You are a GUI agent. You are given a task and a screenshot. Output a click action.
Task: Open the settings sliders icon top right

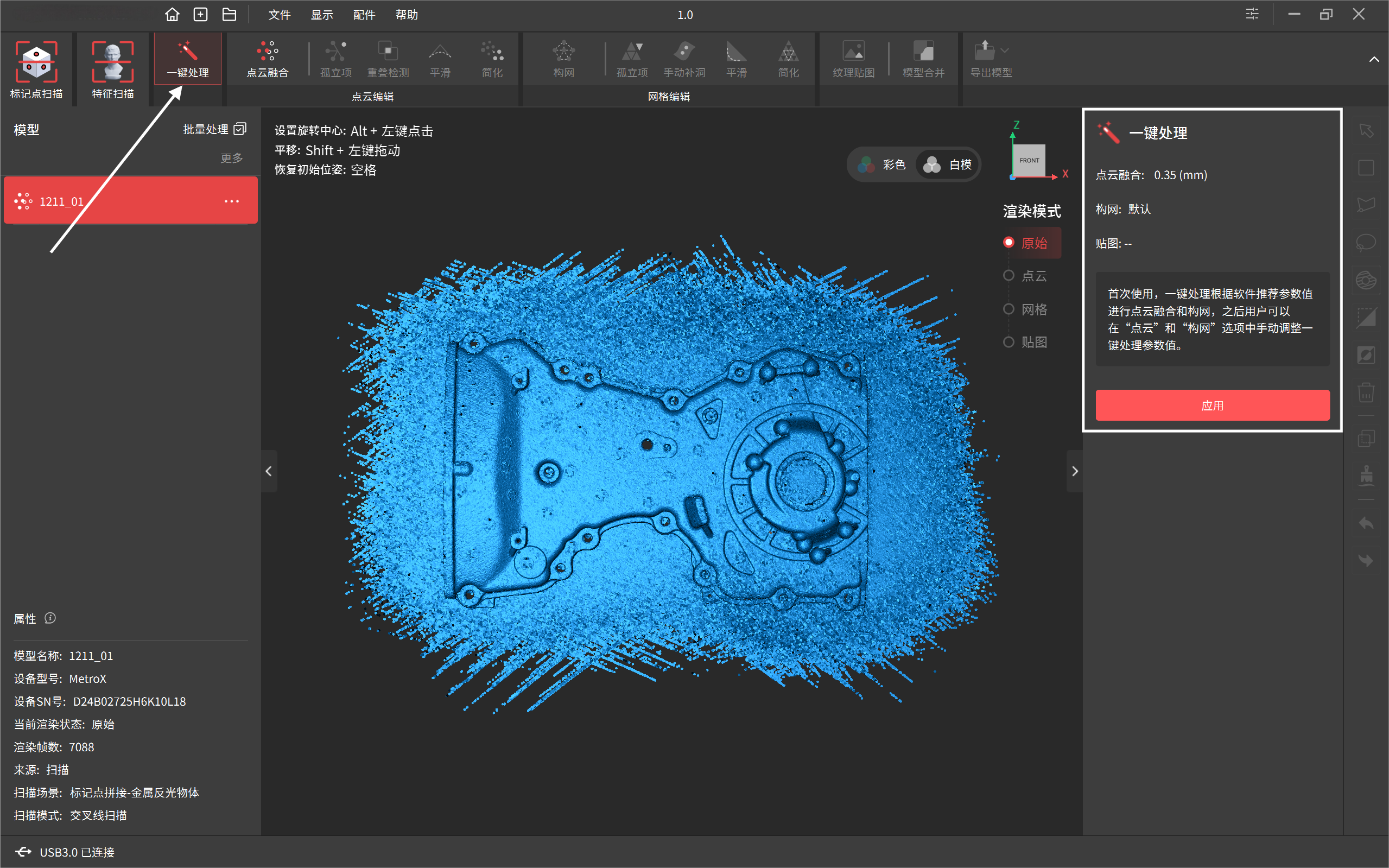pyautogui.click(x=1252, y=14)
